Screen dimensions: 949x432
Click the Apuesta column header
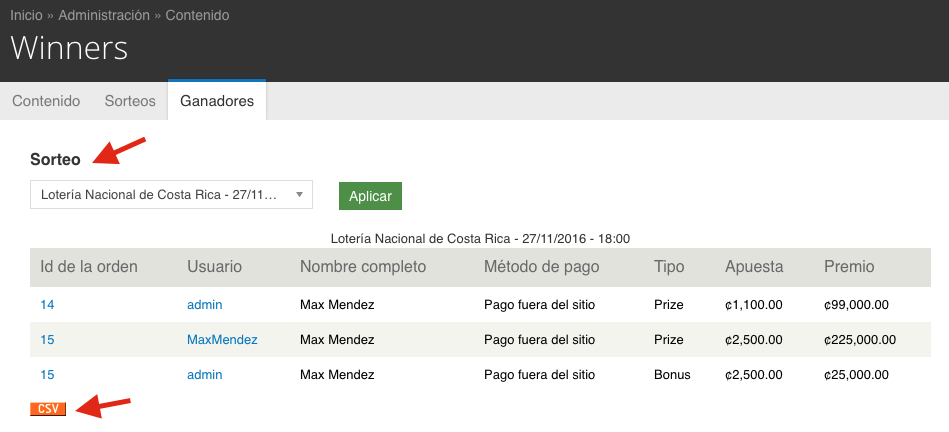click(x=754, y=266)
